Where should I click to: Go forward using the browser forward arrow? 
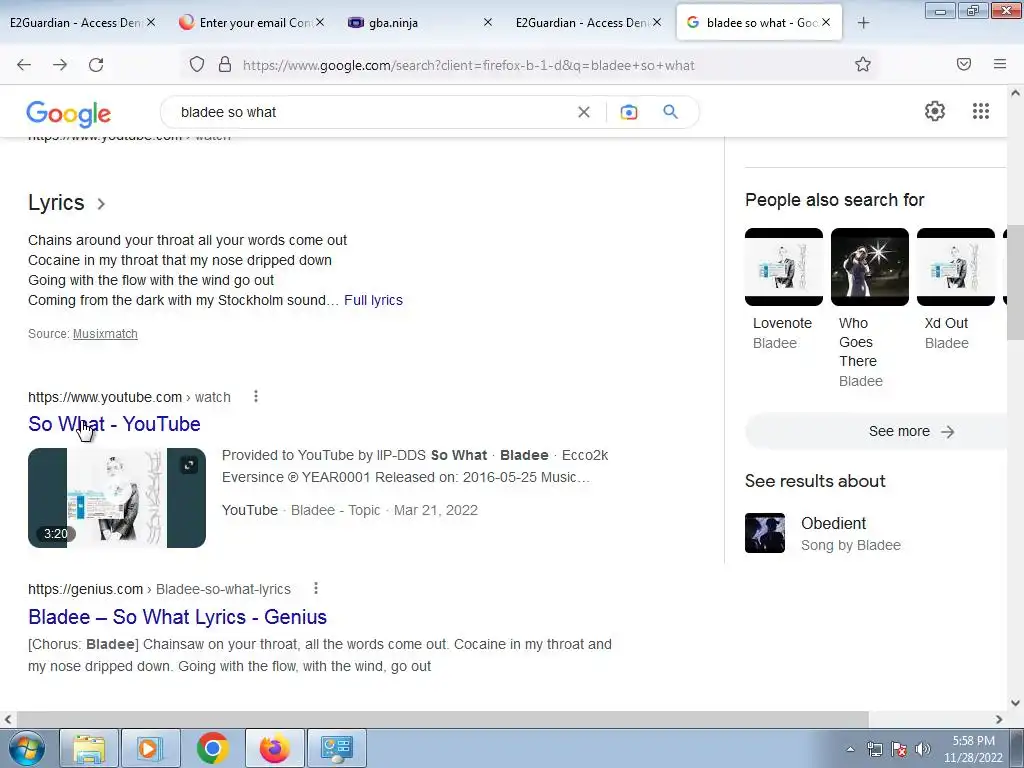click(x=60, y=65)
